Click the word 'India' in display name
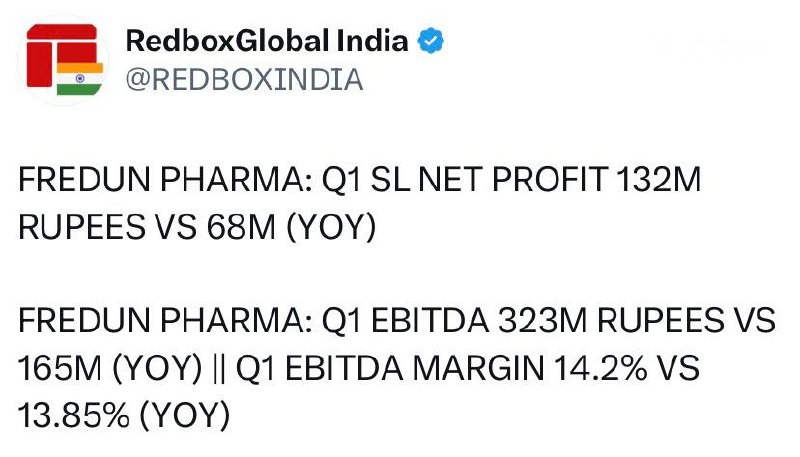 point(372,40)
